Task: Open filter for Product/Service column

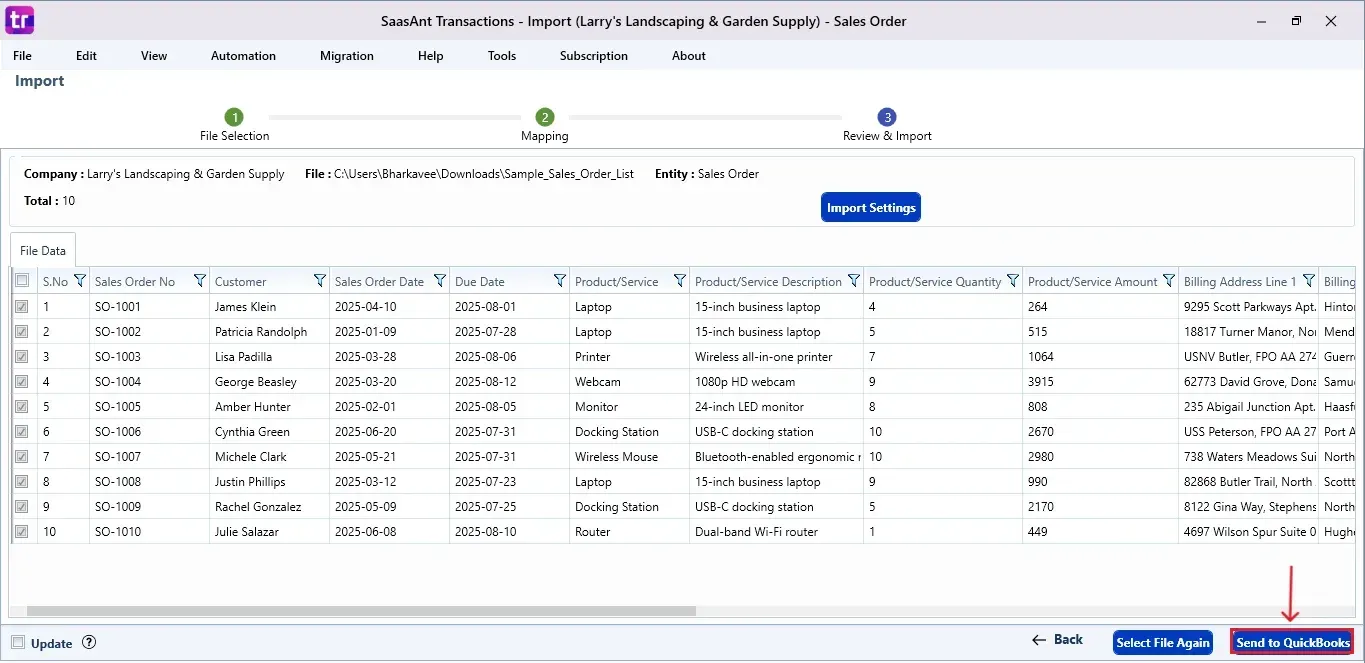Action: (680, 281)
